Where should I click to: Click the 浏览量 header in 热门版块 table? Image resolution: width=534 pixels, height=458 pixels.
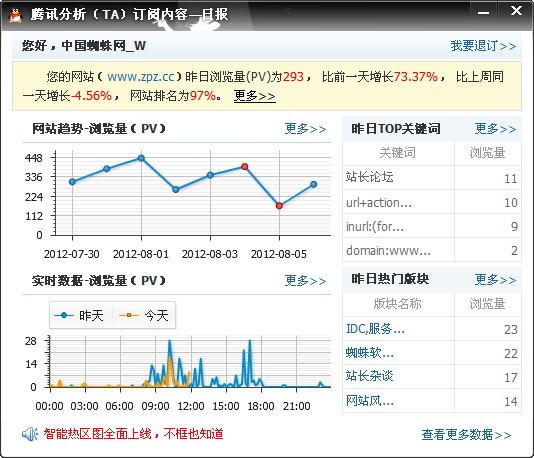click(487, 303)
